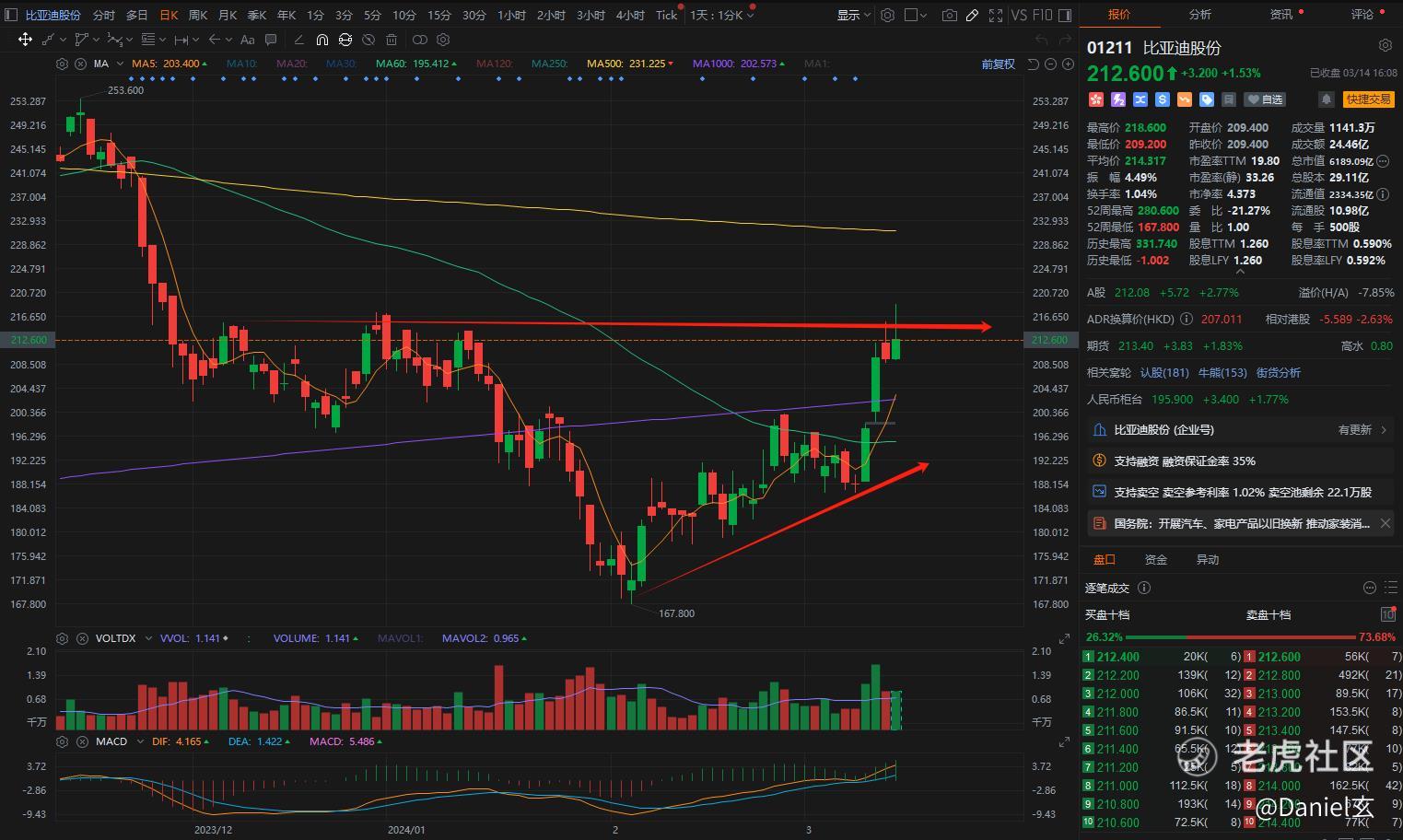Open the 资讯 news tab
The image size is (1403, 840).
tap(1281, 15)
